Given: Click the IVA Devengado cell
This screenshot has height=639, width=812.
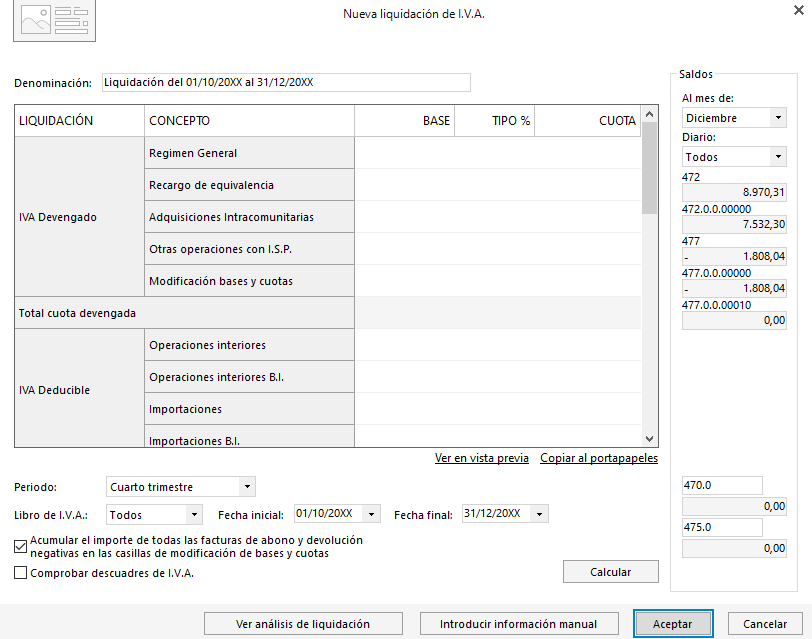Looking at the screenshot, I should point(79,217).
